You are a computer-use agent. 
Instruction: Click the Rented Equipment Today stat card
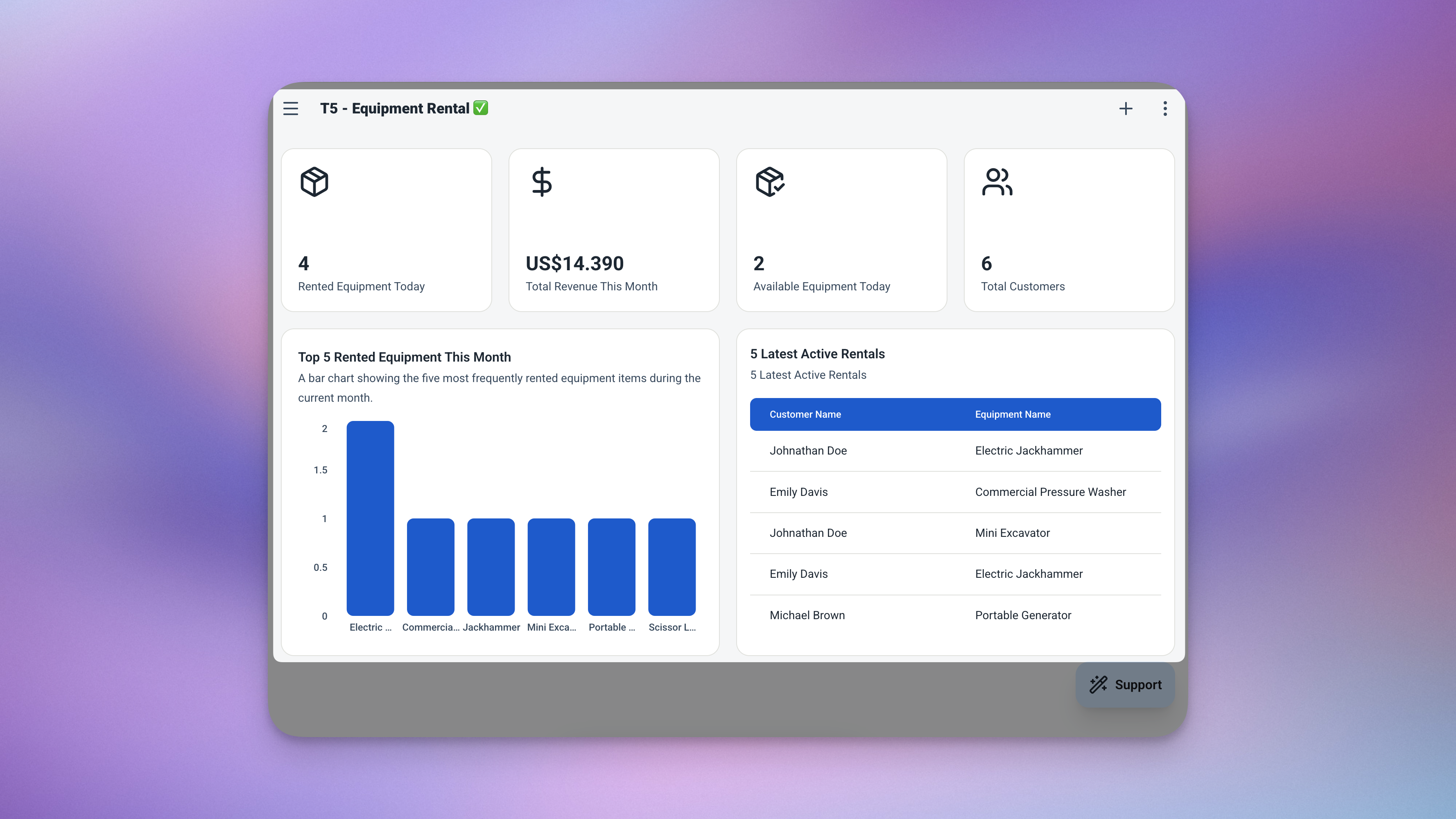386,230
